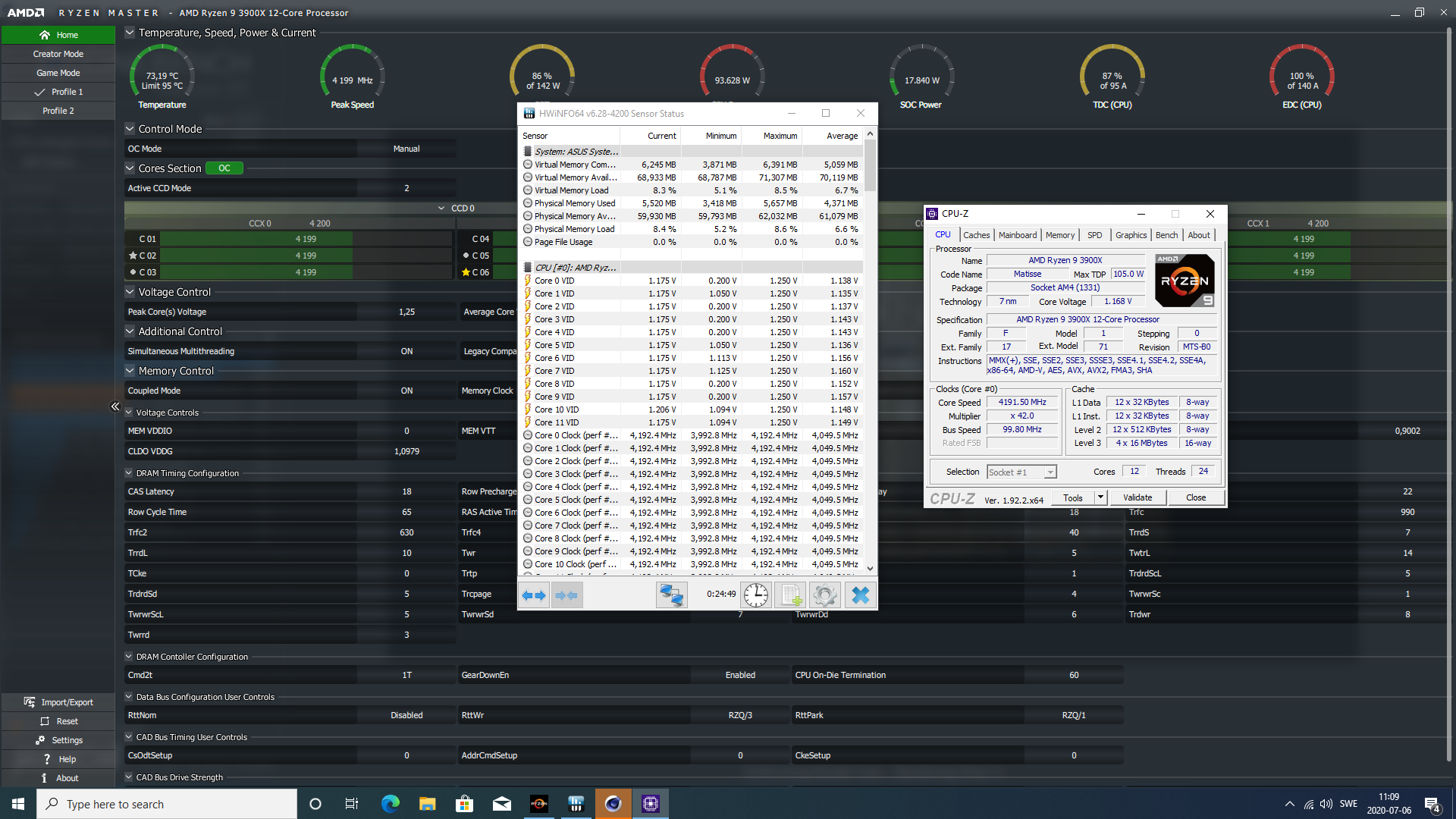Open the SPD tab in CPU-Z
The width and height of the screenshot is (1456, 819).
(x=1094, y=235)
